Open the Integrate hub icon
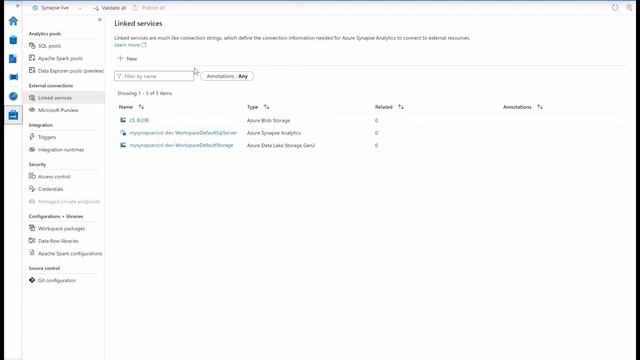The width and height of the screenshot is (640, 360). tap(13, 77)
